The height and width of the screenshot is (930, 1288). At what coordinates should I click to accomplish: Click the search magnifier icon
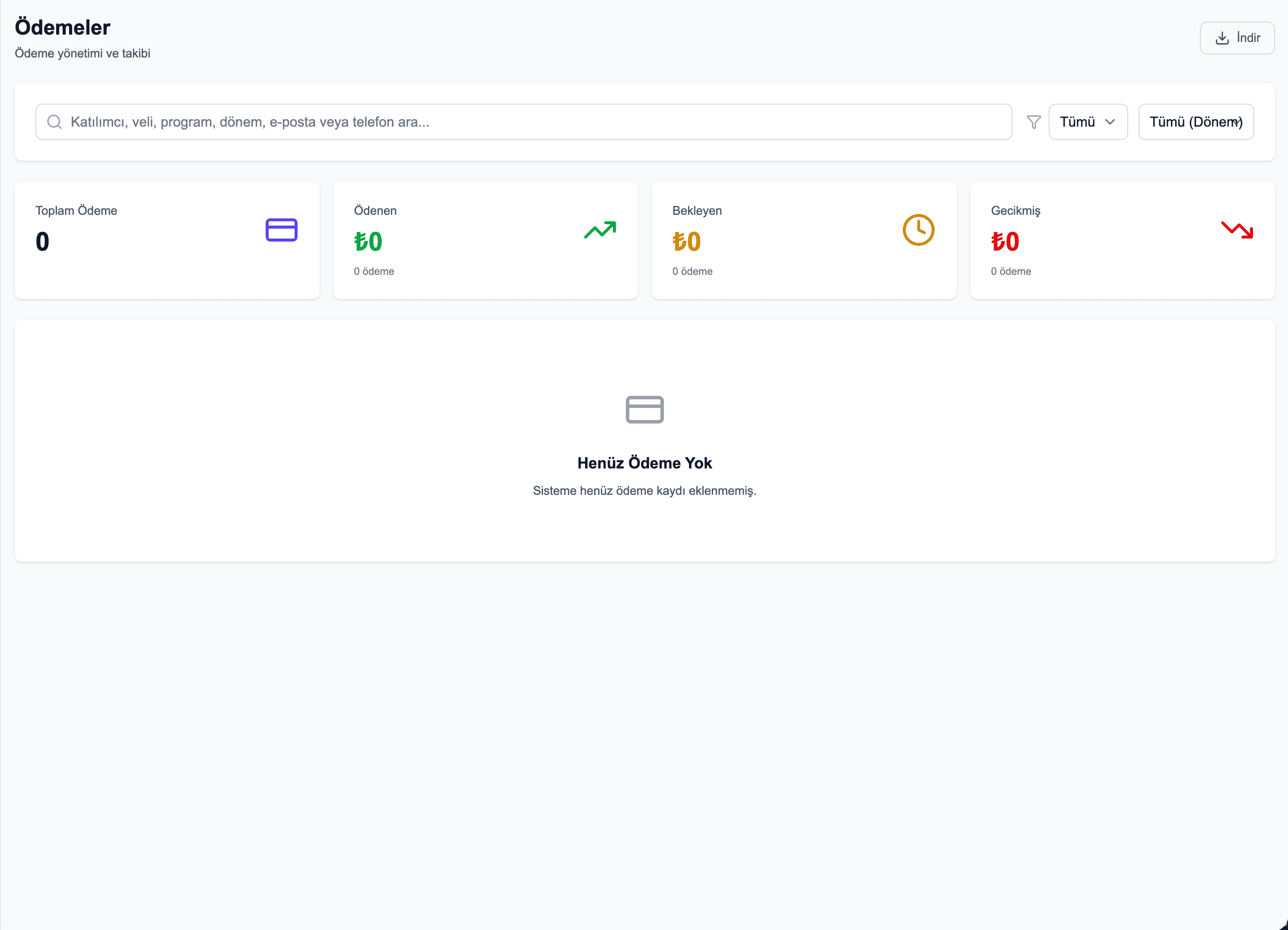[54, 122]
